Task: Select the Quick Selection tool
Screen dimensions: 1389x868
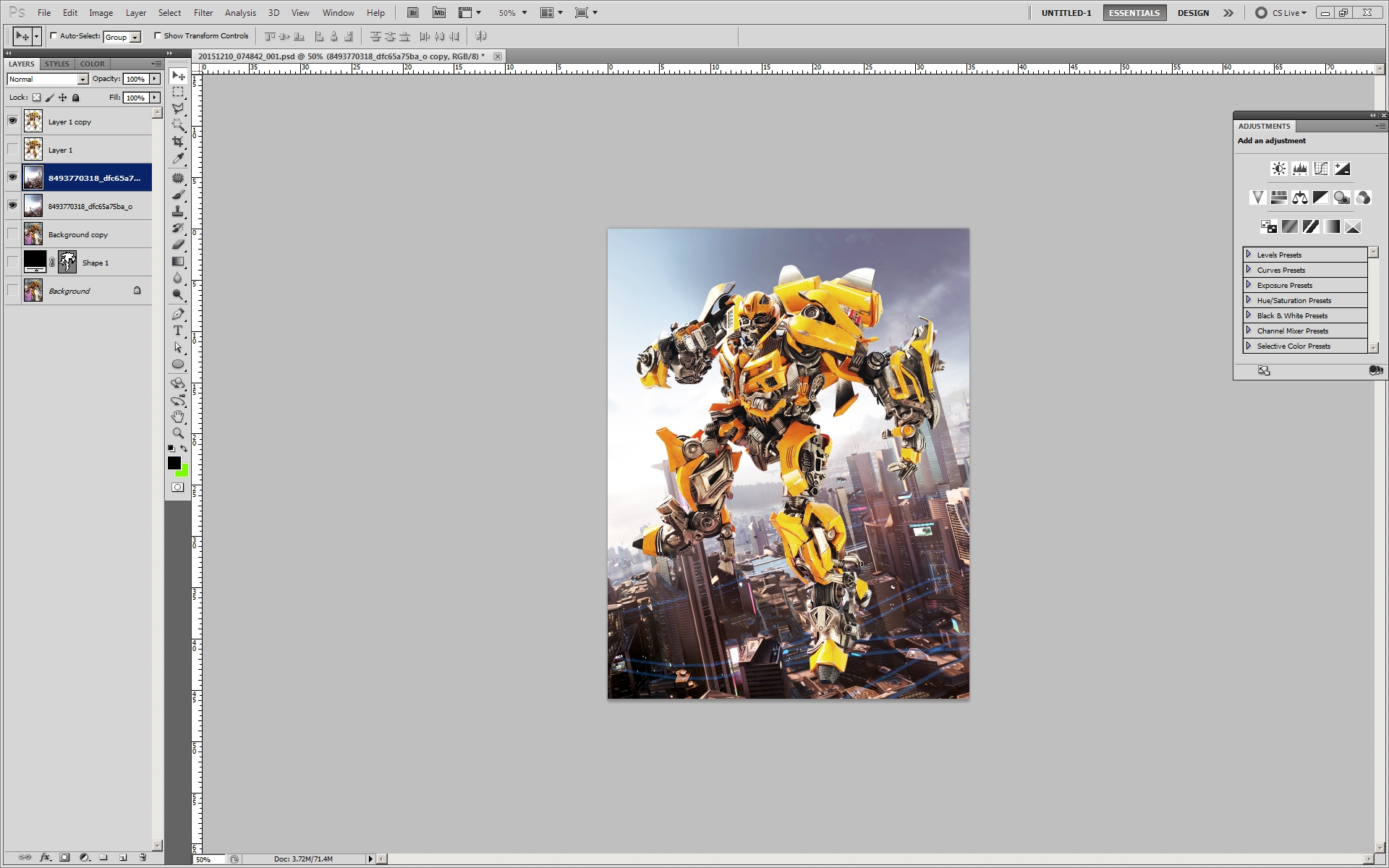Action: point(178,125)
